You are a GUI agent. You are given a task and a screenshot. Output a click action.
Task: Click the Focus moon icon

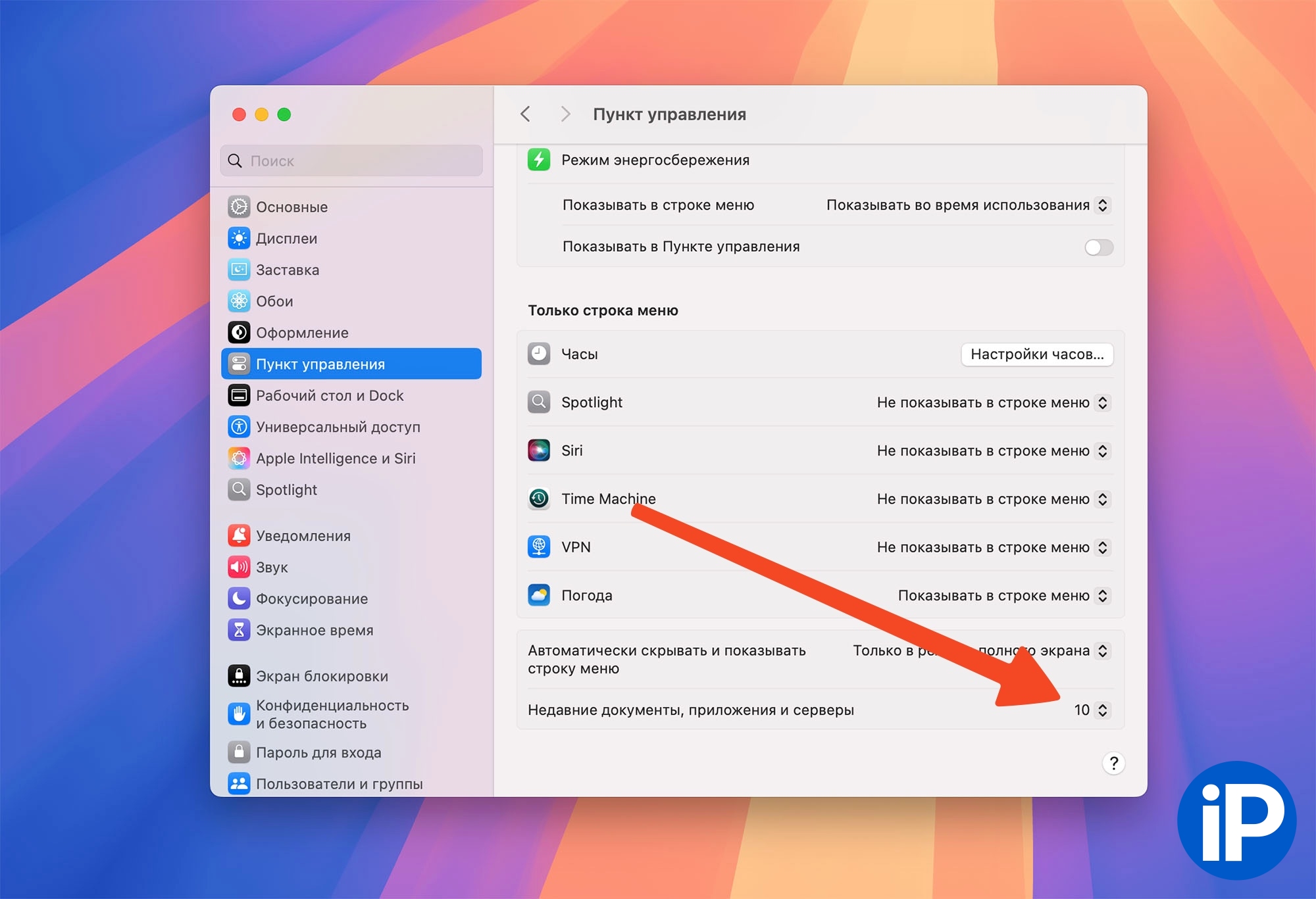tap(239, 598)
